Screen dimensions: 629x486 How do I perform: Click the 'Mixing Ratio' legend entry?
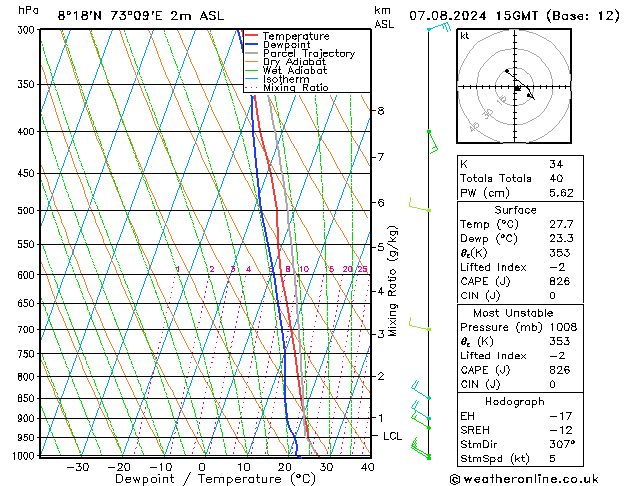pos(296,87)
